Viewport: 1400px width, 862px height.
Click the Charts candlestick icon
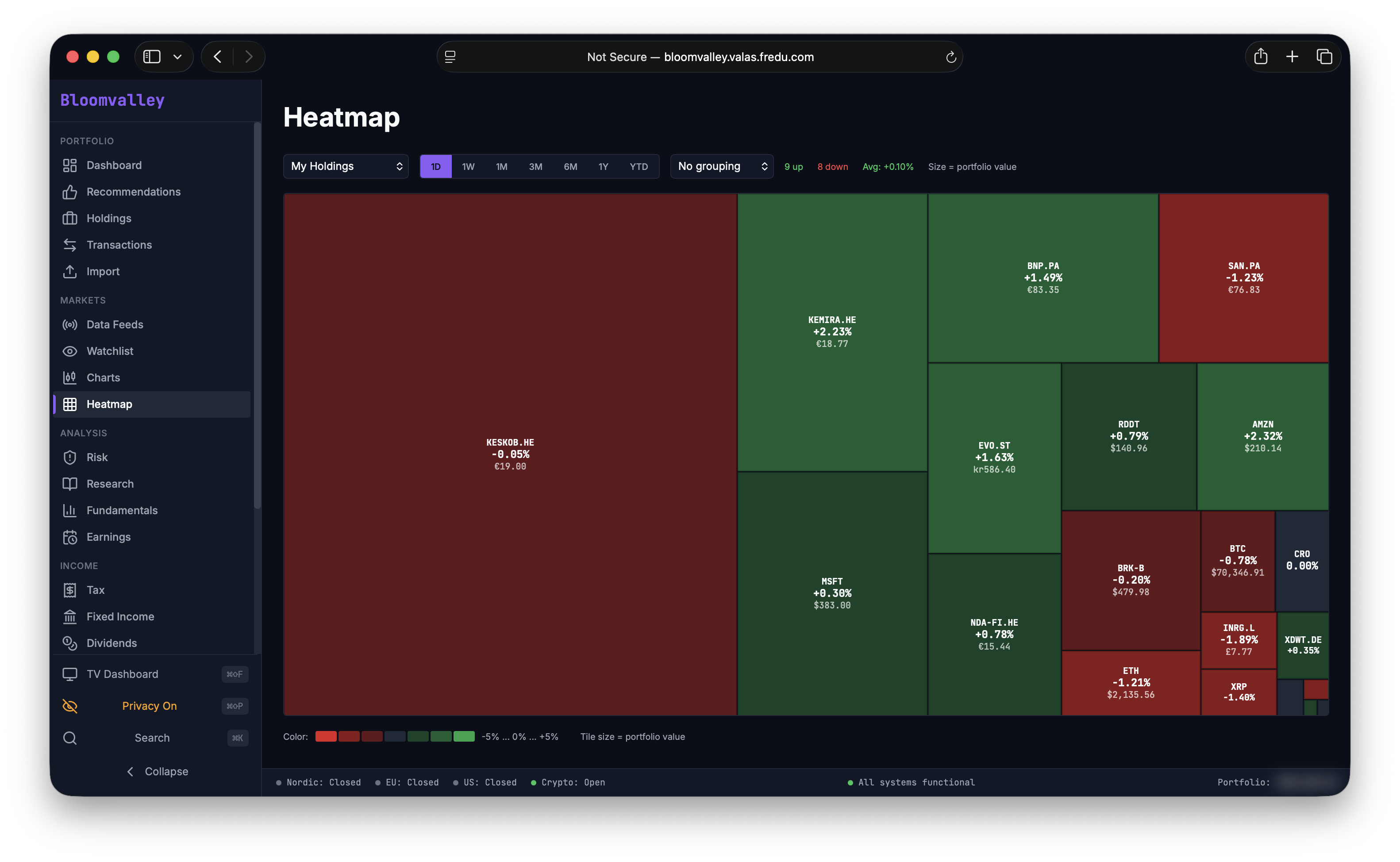[69, 377]
